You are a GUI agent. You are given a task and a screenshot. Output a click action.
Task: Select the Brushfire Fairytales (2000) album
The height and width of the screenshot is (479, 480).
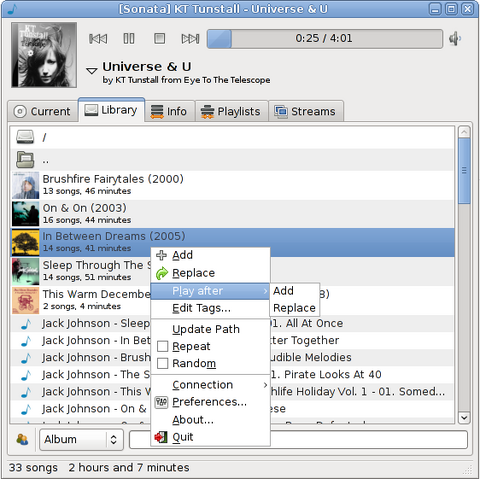[233, 185]
